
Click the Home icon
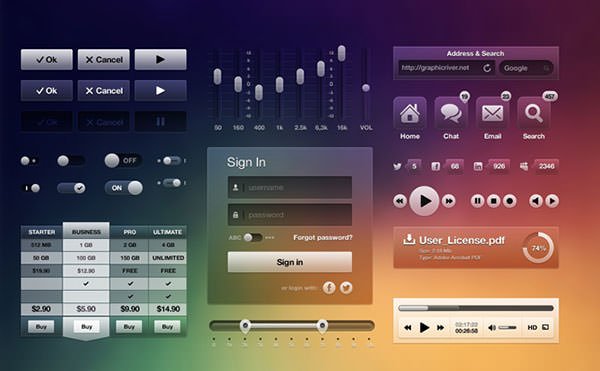tap(410, 114)
